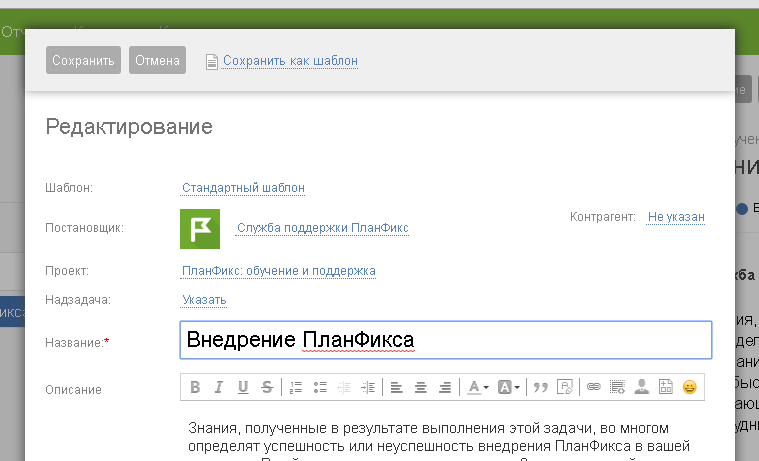Image resolution: width=759 pixels, height=461 pixels.
Task: Open Служба поддержки ПланФикс link
Action: 322,228
